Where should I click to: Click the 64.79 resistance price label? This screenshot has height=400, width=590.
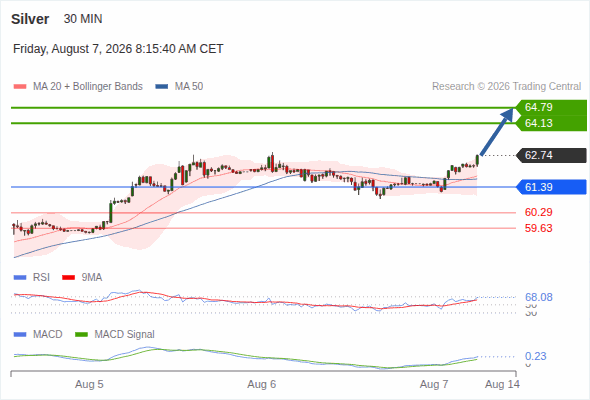click(551, 107)
